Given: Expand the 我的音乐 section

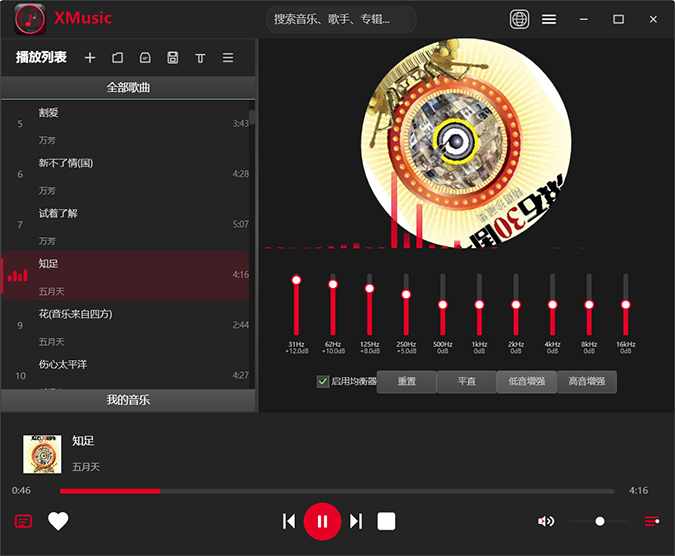Looking at the screenshot, I should 128,400.
